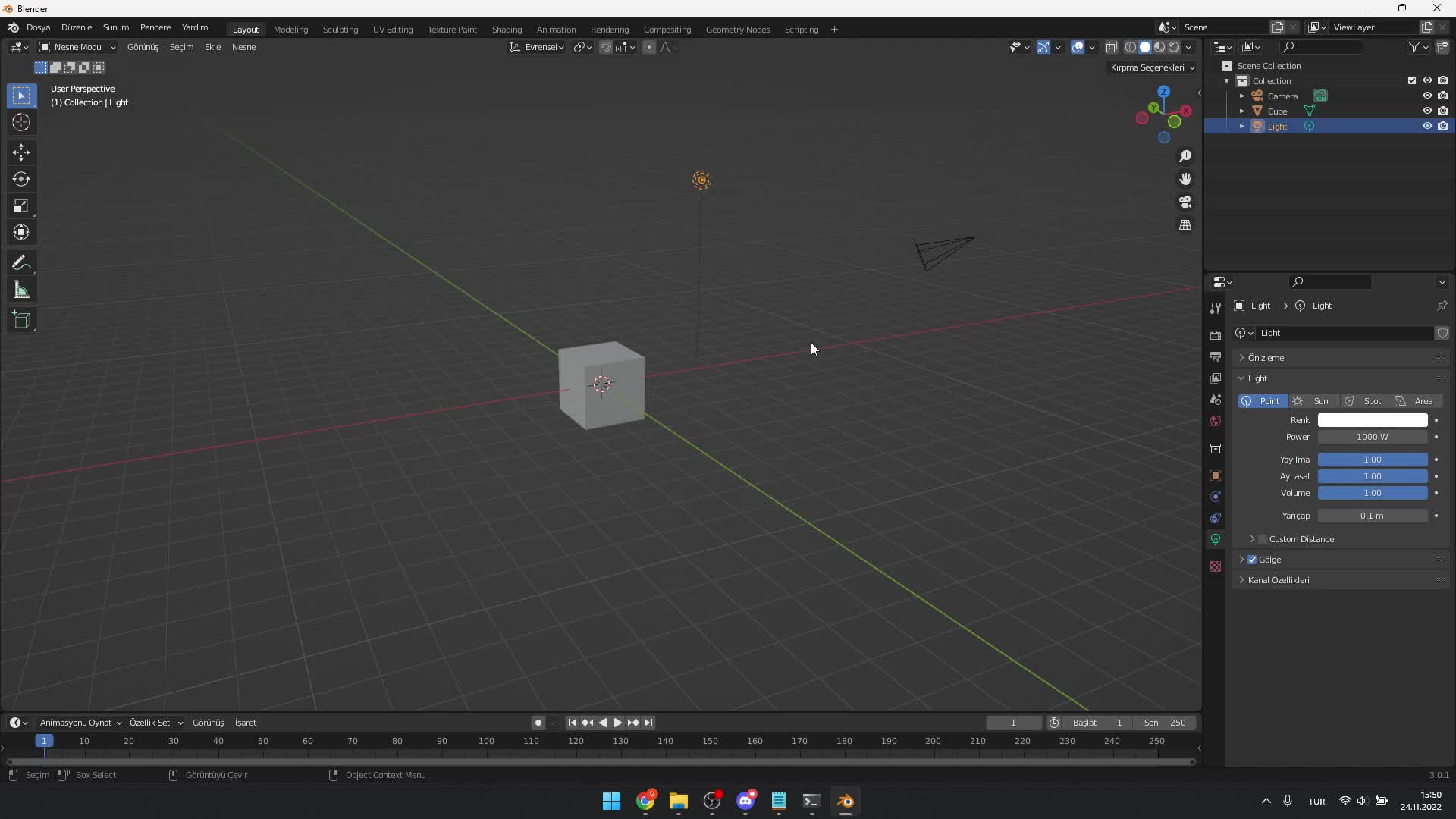Open the Shading workspace tab

(505, 28)
